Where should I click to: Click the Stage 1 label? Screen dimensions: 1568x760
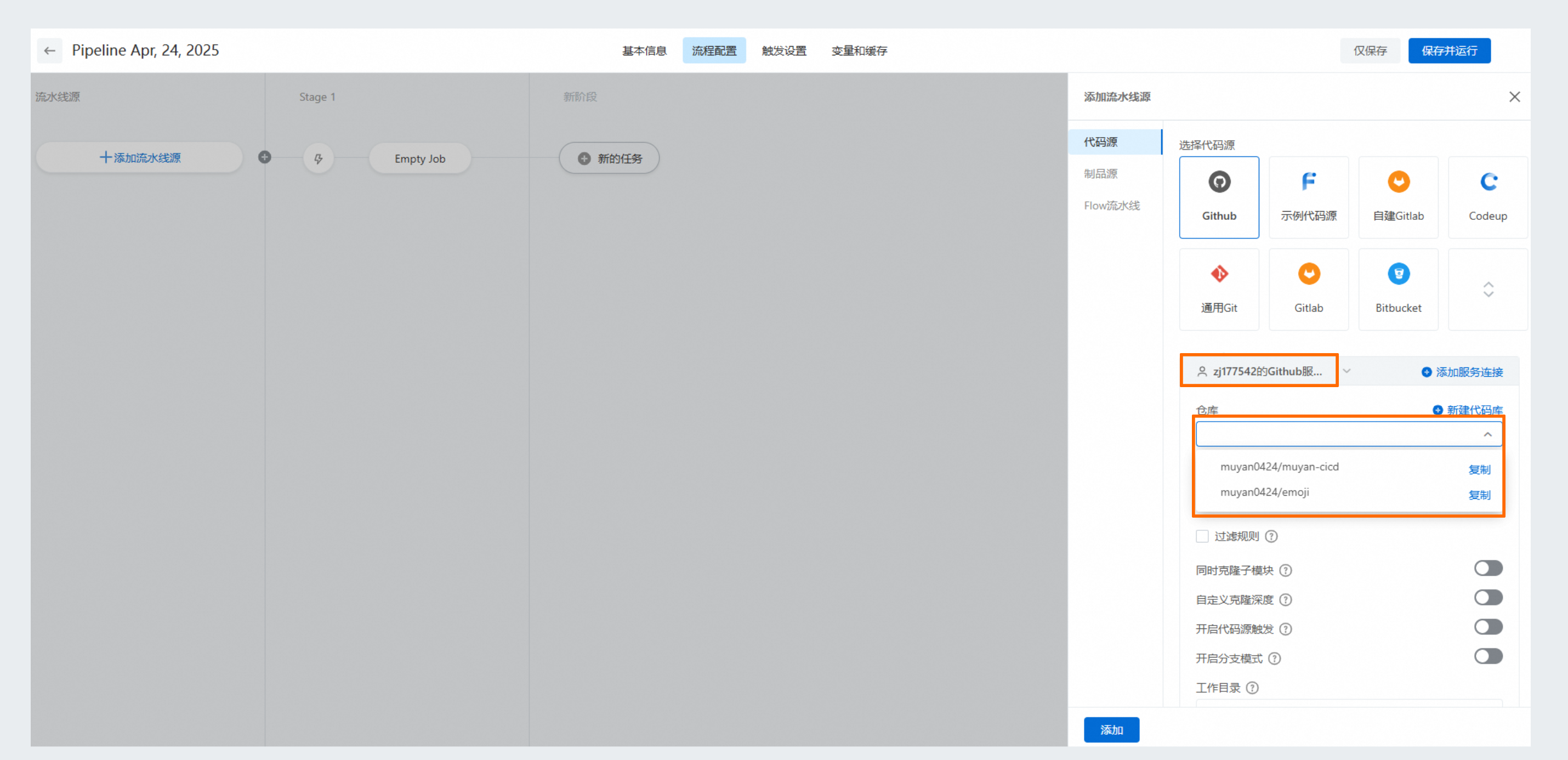[x=317, y=97]
